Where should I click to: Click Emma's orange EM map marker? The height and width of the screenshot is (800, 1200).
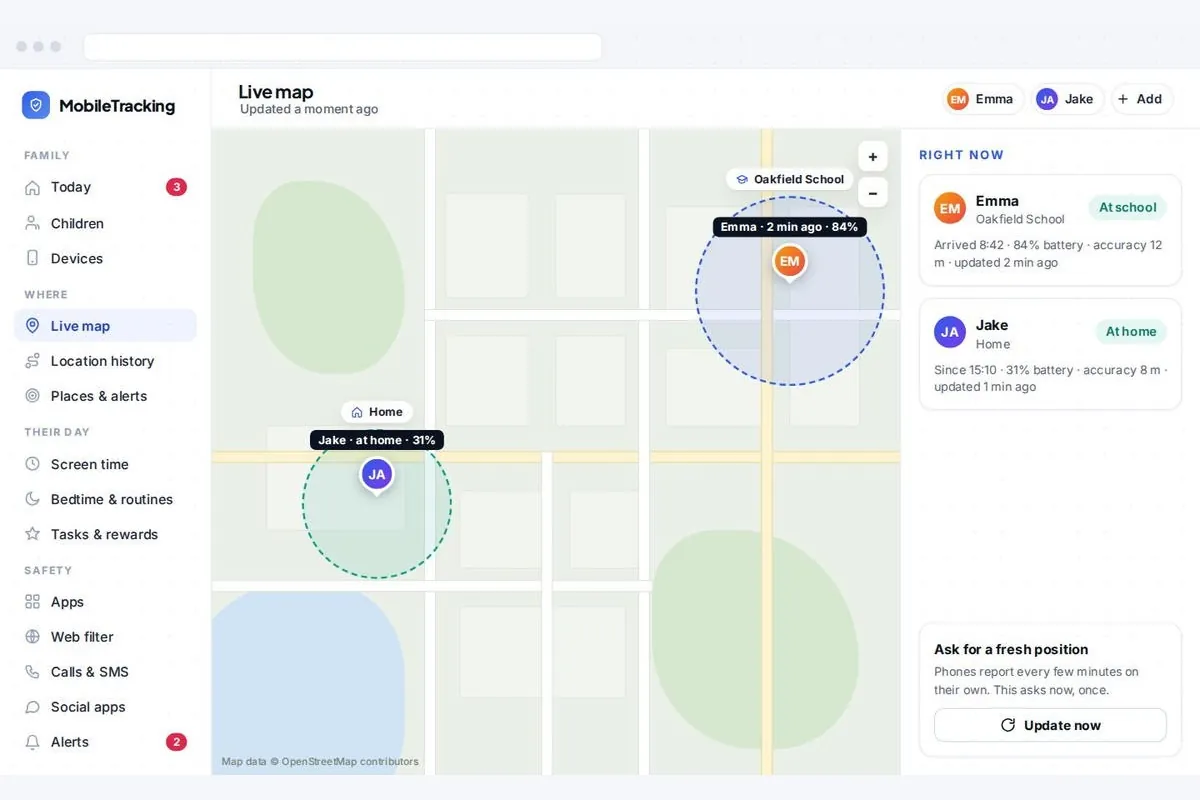pyautogui.click(x=789, y=262)
